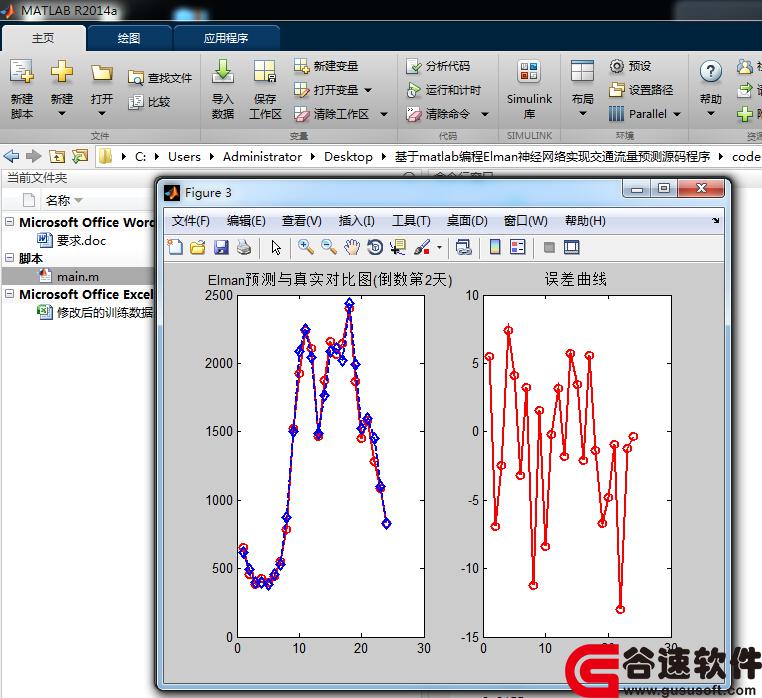Click the Layout (布局) icon

(582, 71)
